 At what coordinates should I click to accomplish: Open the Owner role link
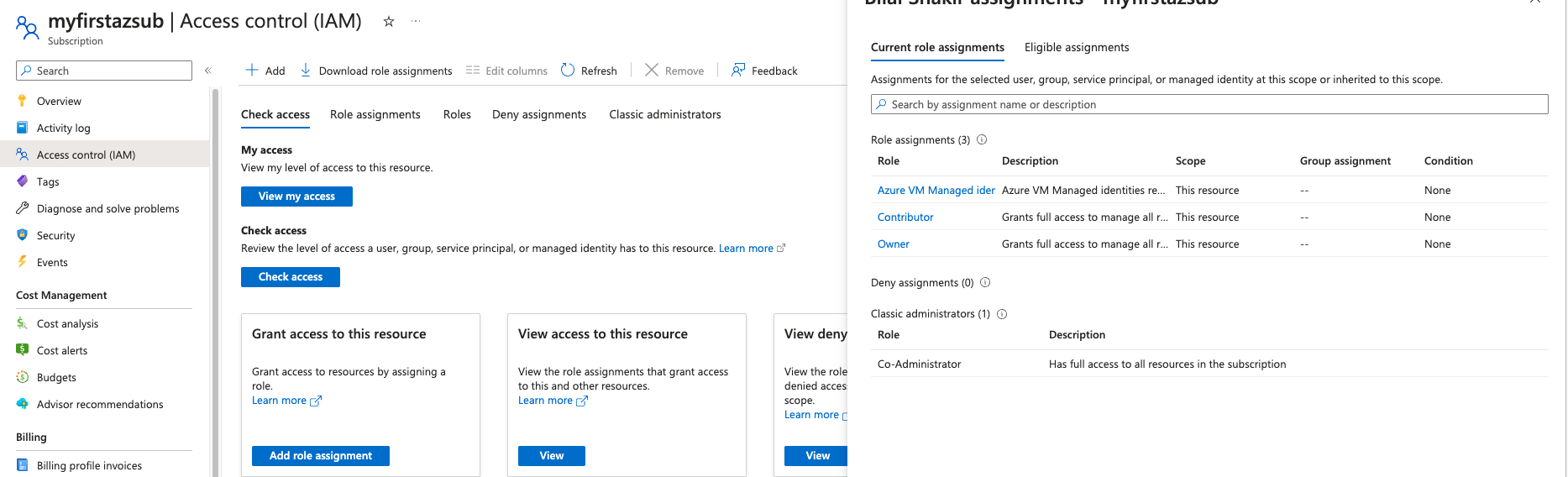coord(894,244)
